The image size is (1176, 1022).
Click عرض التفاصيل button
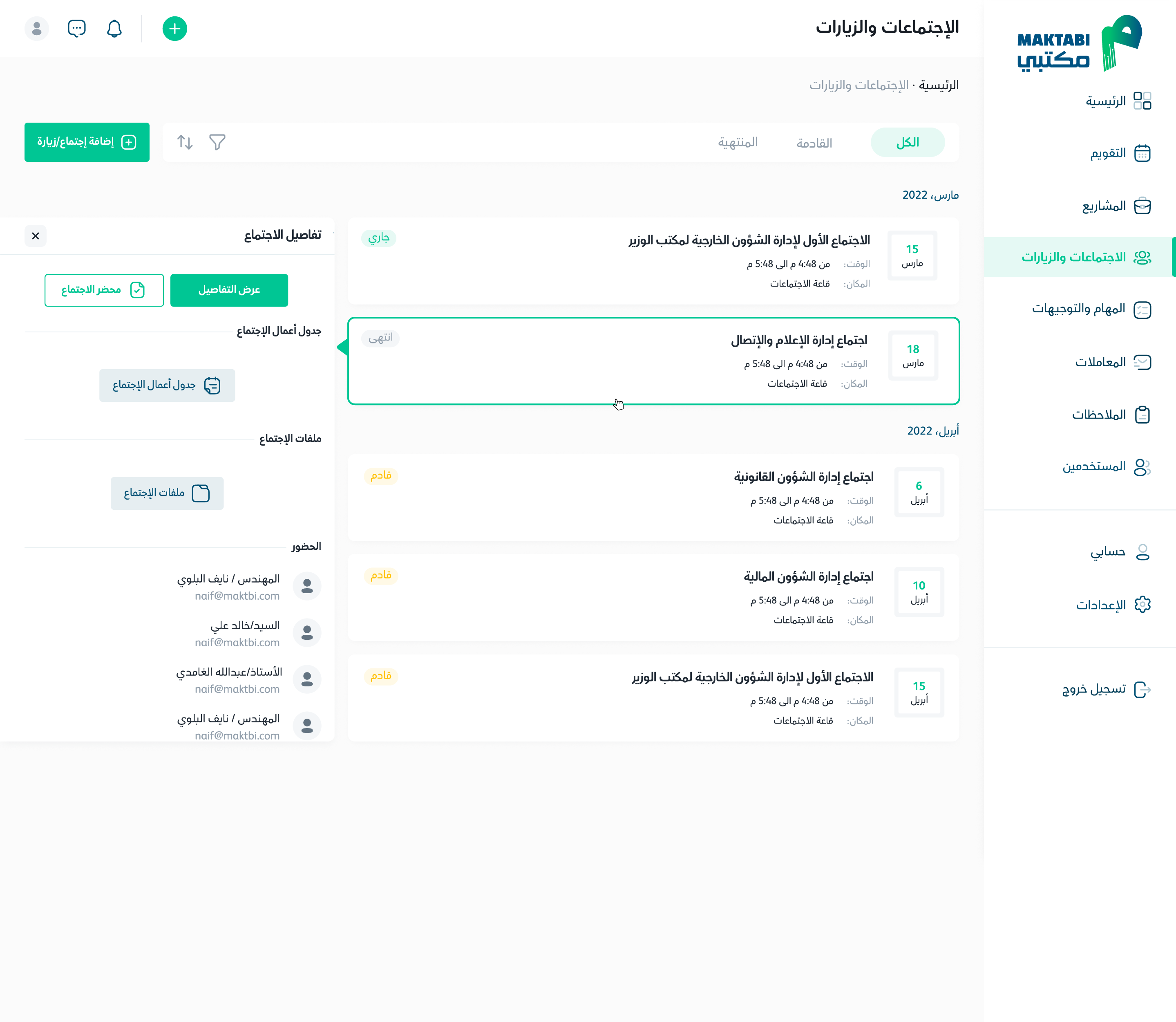pyautogui.click(x=229, y=290)
